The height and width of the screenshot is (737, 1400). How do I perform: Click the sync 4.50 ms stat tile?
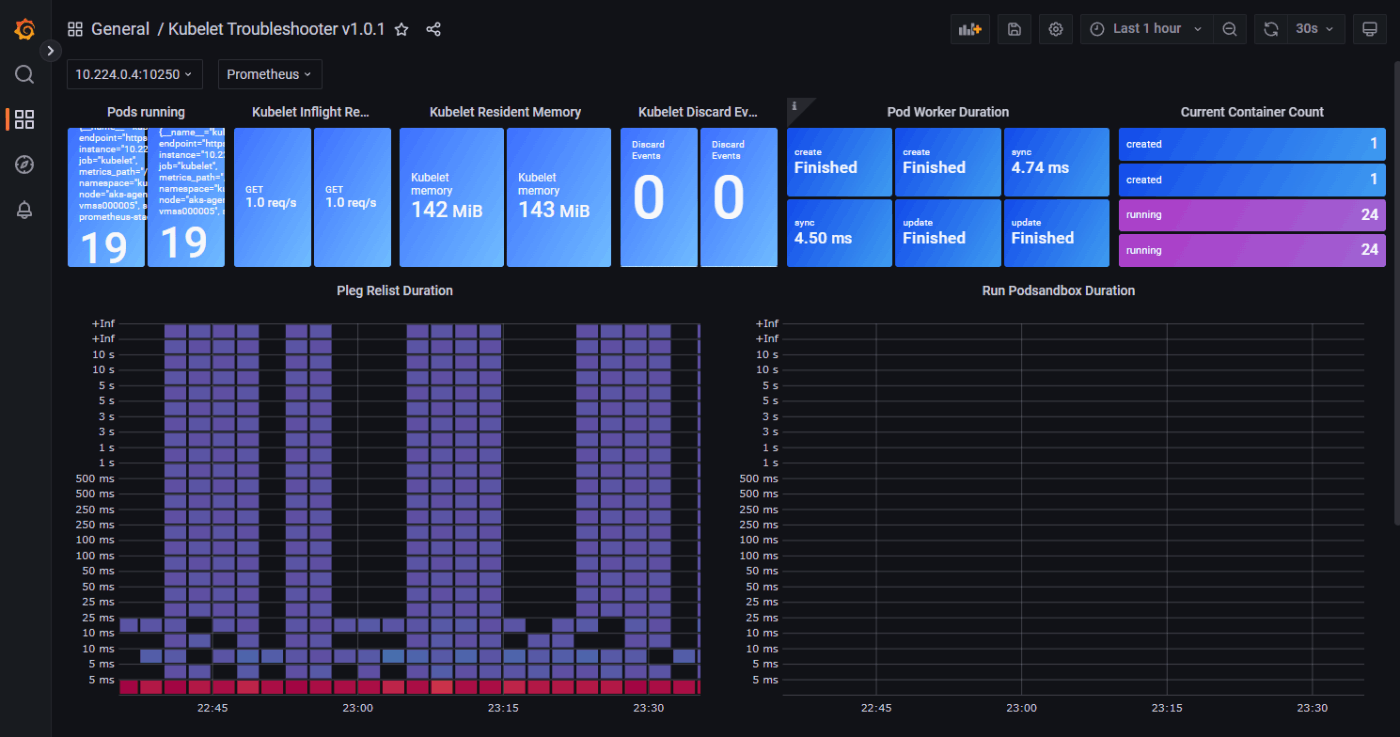click(839, 232)
